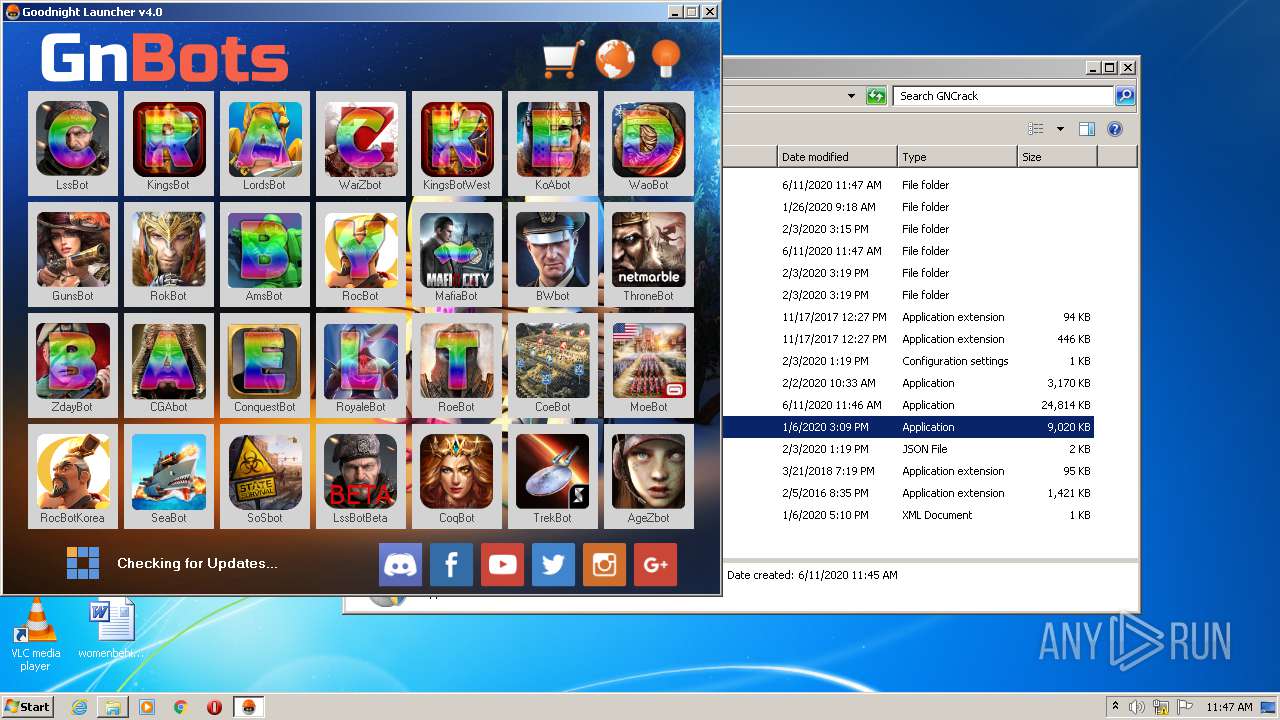Select the 24,814 KB Application row
This screenshot has height=720, width=1280.
coord(908,405)
